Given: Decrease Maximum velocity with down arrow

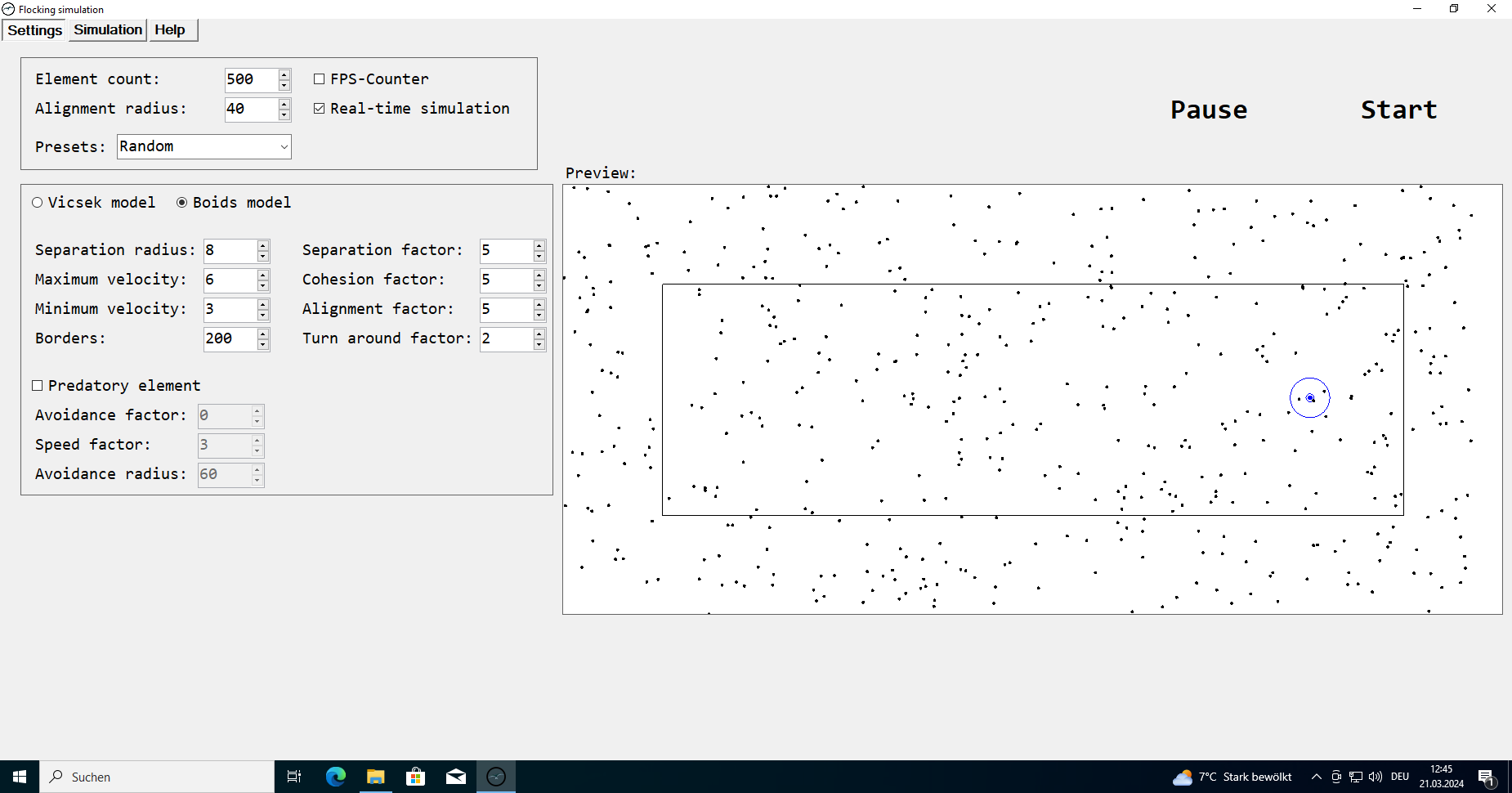Looking at the screenshot, I should 263,286.
